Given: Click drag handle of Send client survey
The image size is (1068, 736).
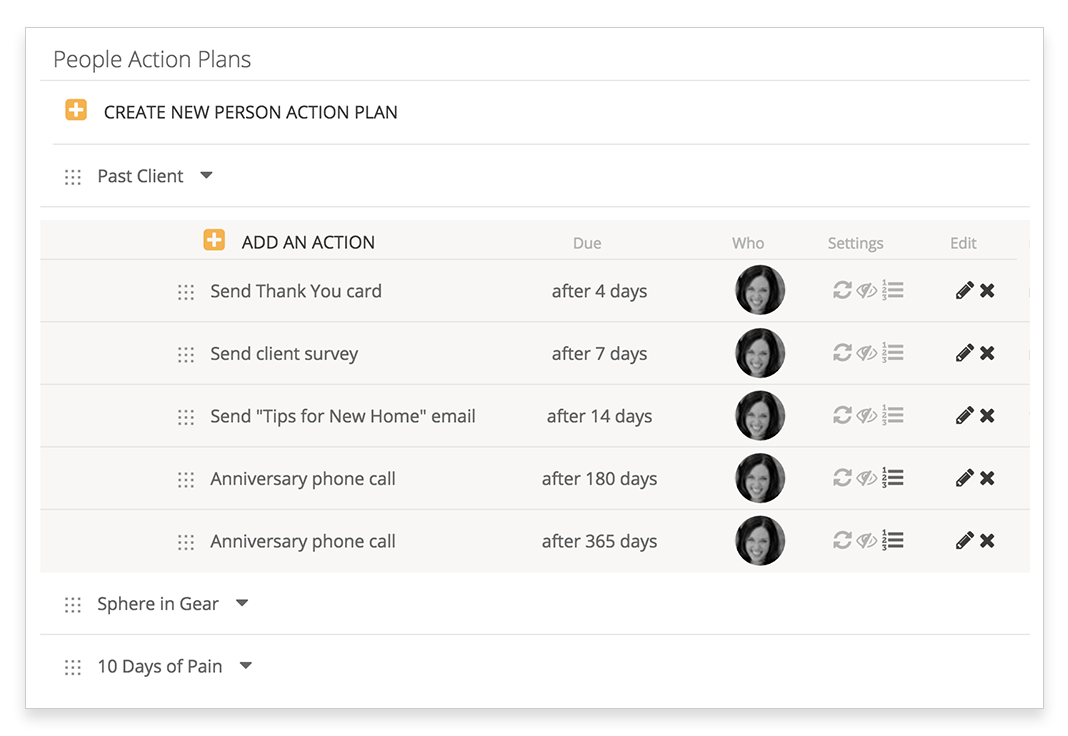Looking at the screenshot, I should coord(186,355).
